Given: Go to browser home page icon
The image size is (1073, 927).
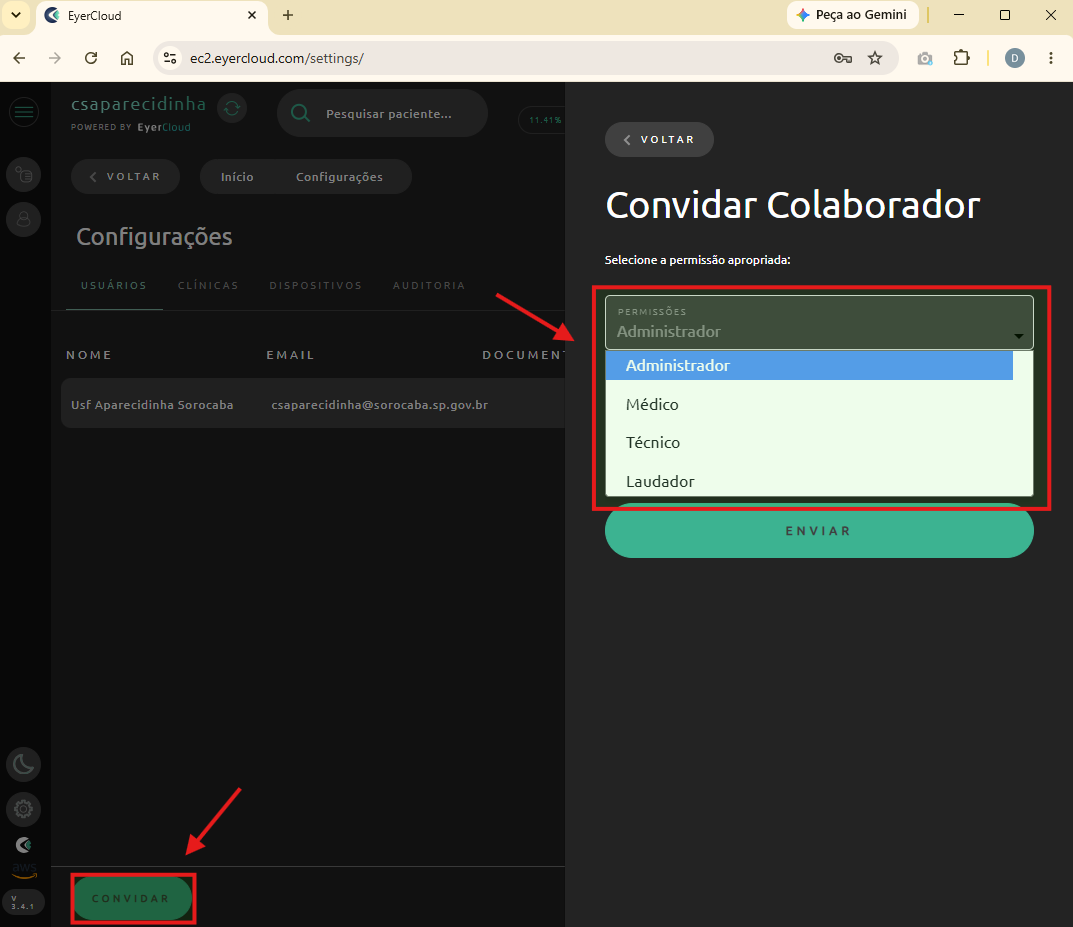Looking at the screenshot, I should coord(127,58).
